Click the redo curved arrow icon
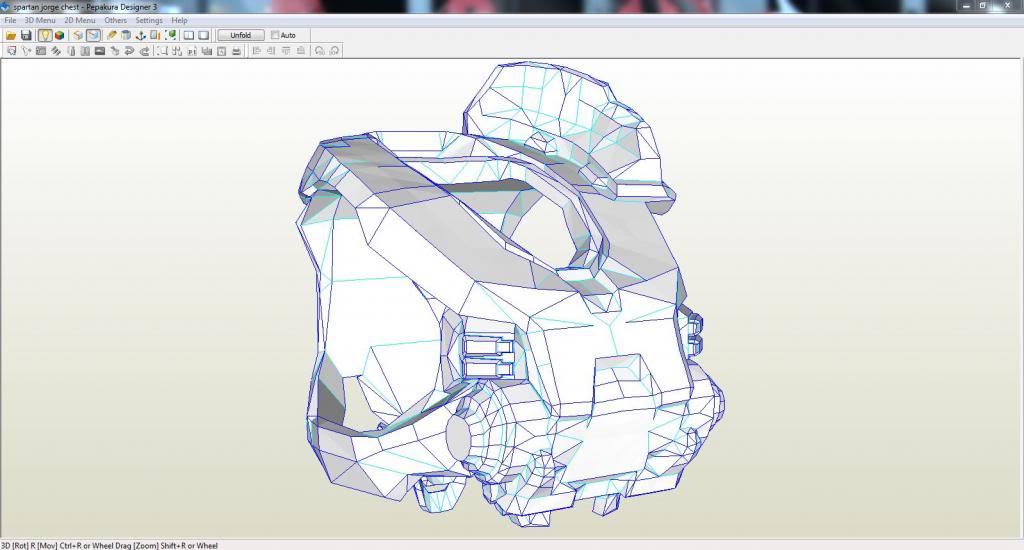 (144, 51)
